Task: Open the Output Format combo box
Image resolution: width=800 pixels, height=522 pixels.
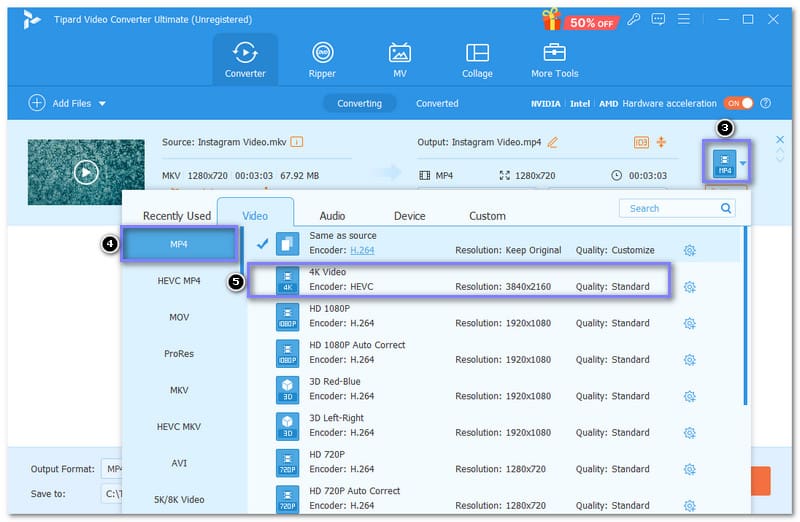Action: tap(113, 469)
